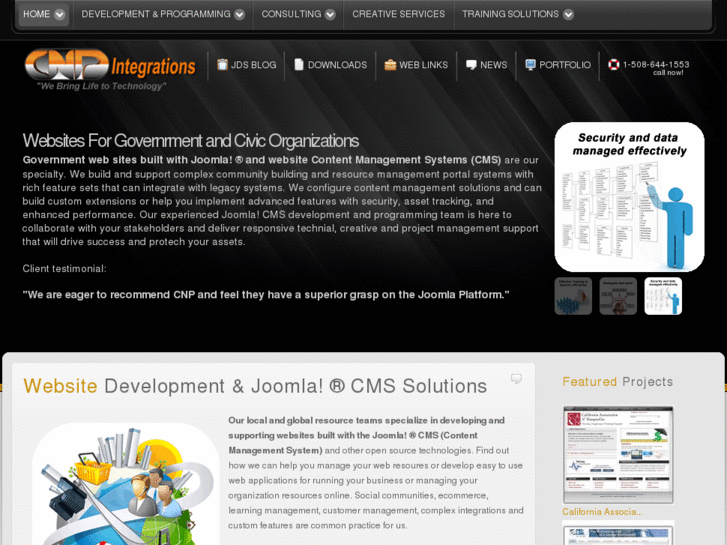
Task: Click the Downloads document icon
Action: 299,64
